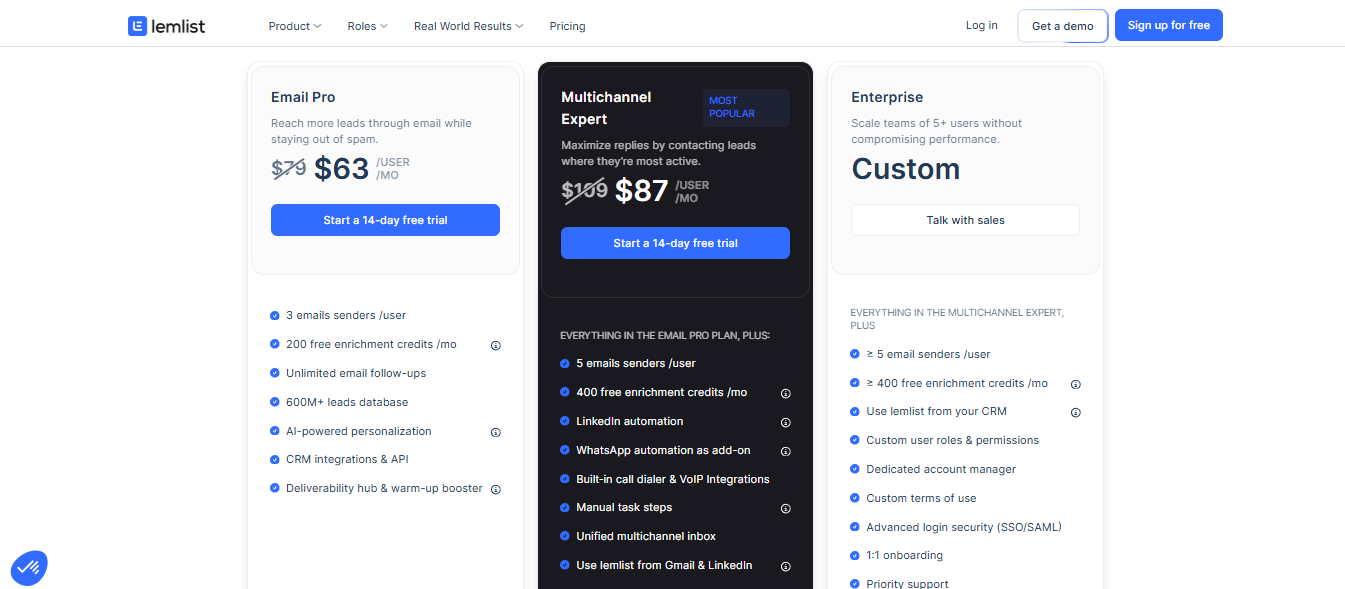Click info icon beside "Use lemlist from your CRM"
The height and width of the screenshot is (589, 1345).
tap(1075, 412)
